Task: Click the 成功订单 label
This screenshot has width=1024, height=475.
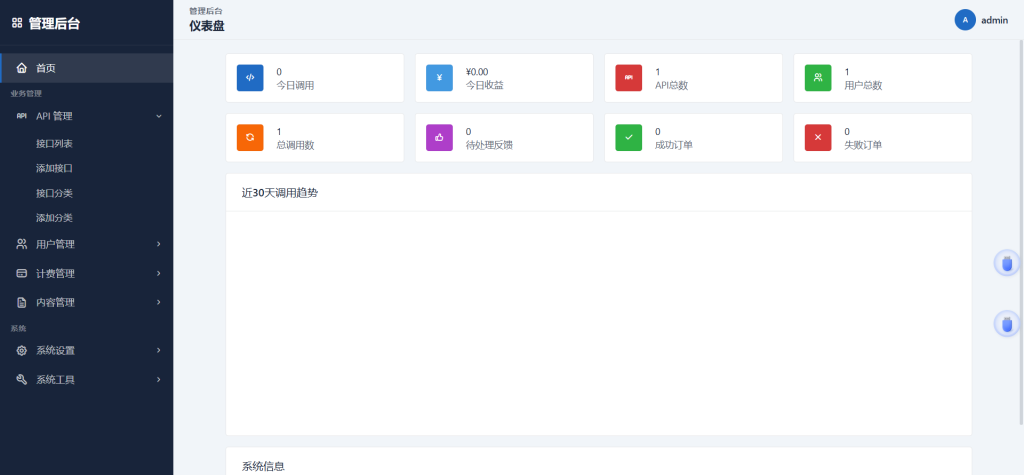Action: (x=674, y=145)
